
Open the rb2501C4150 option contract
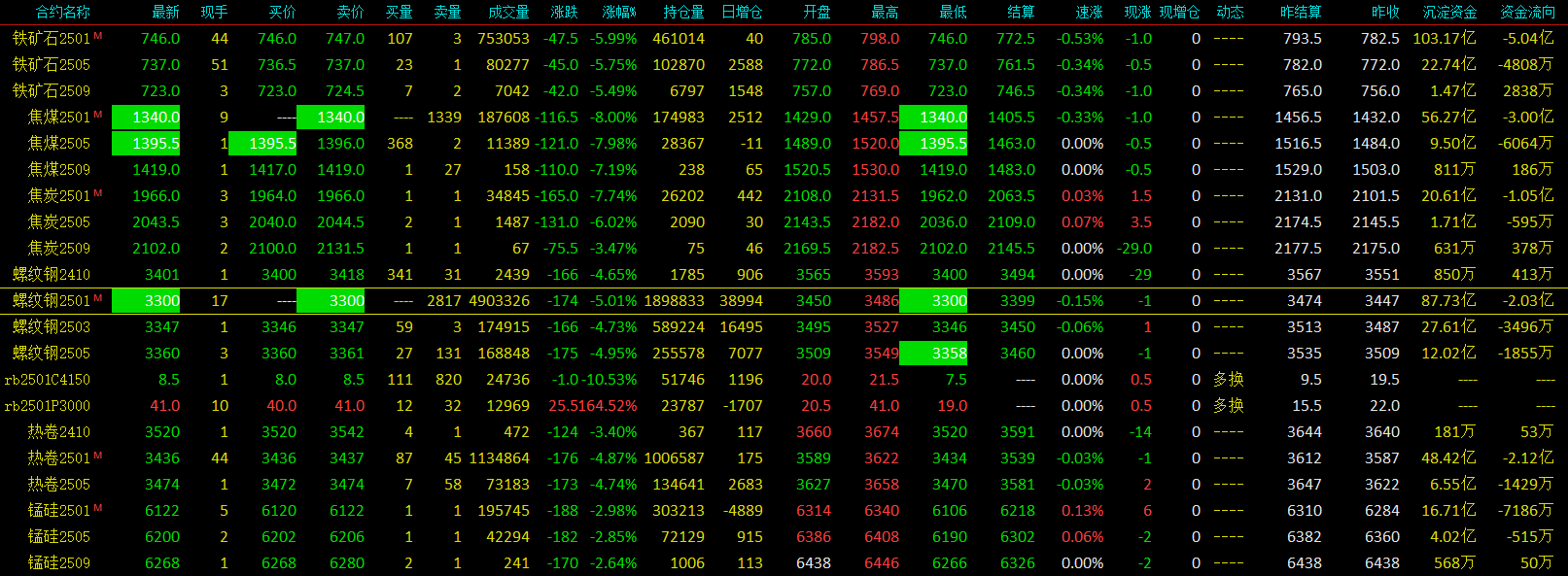(x=48, y=380)
